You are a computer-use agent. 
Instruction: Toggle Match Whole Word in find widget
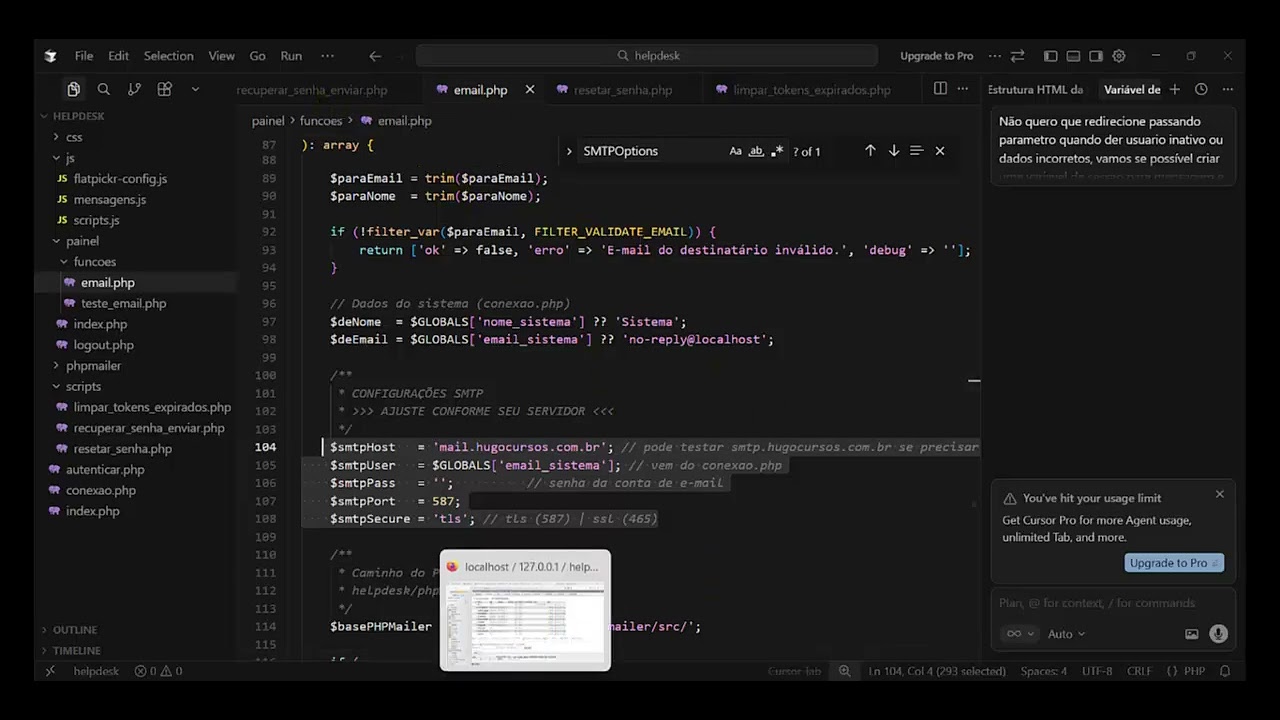756,151
